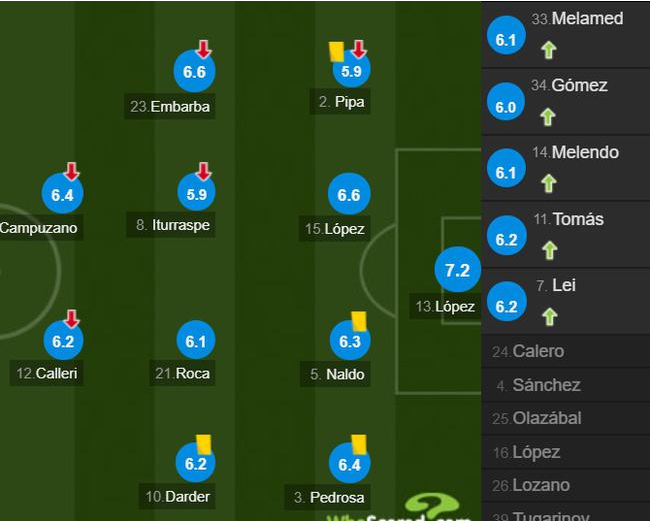Click the 15. López player label
This screenshot has width=650, height=521.
[x=335, y=228]
